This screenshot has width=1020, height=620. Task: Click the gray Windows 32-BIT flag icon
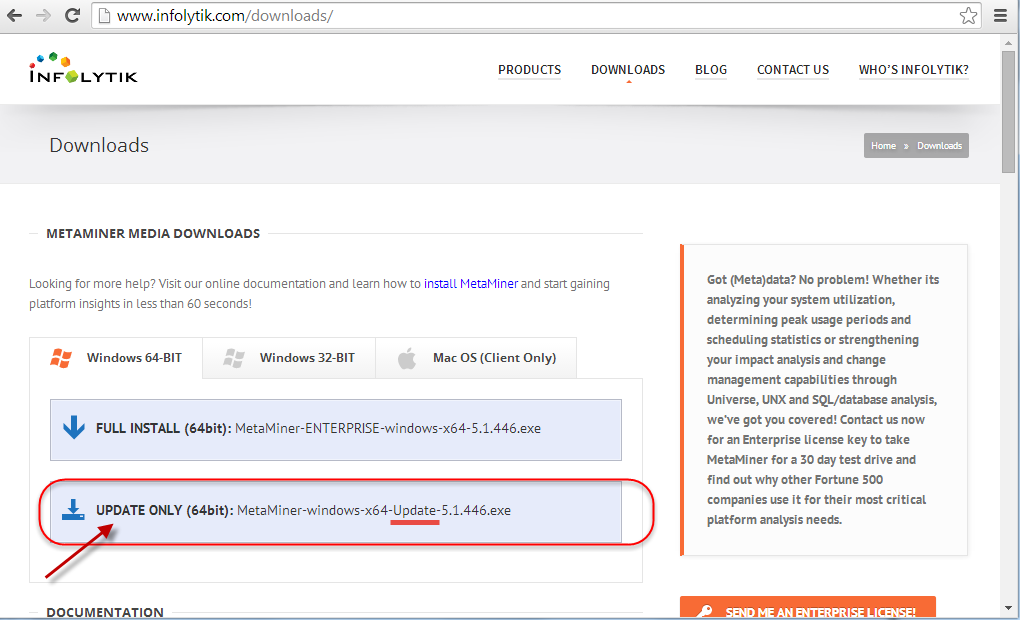point(234,358)
